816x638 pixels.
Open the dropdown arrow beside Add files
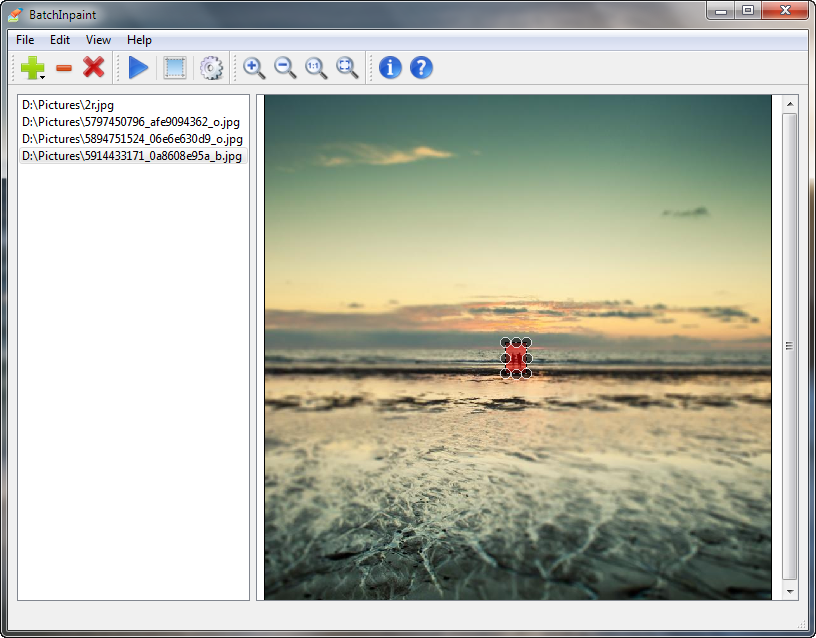[x=44, y=76]
